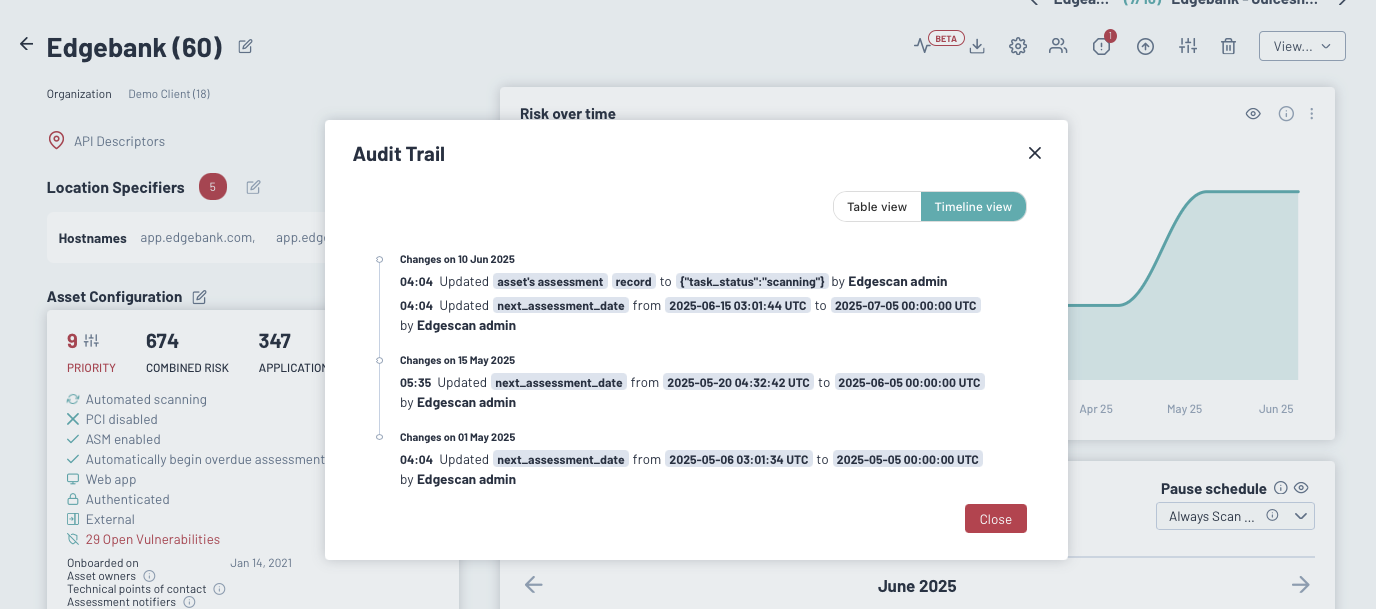The height and width of the screenshot is (609, 1376).
Task: Click the 2025-05-20 04:32:42 UTC value
Action: point(739,383)
